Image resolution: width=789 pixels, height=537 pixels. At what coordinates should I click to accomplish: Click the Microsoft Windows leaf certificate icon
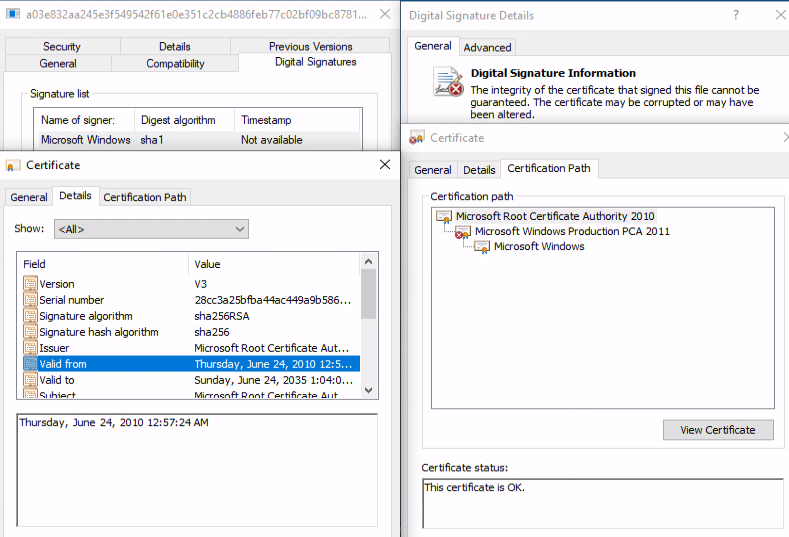click(x=482, y=247)
